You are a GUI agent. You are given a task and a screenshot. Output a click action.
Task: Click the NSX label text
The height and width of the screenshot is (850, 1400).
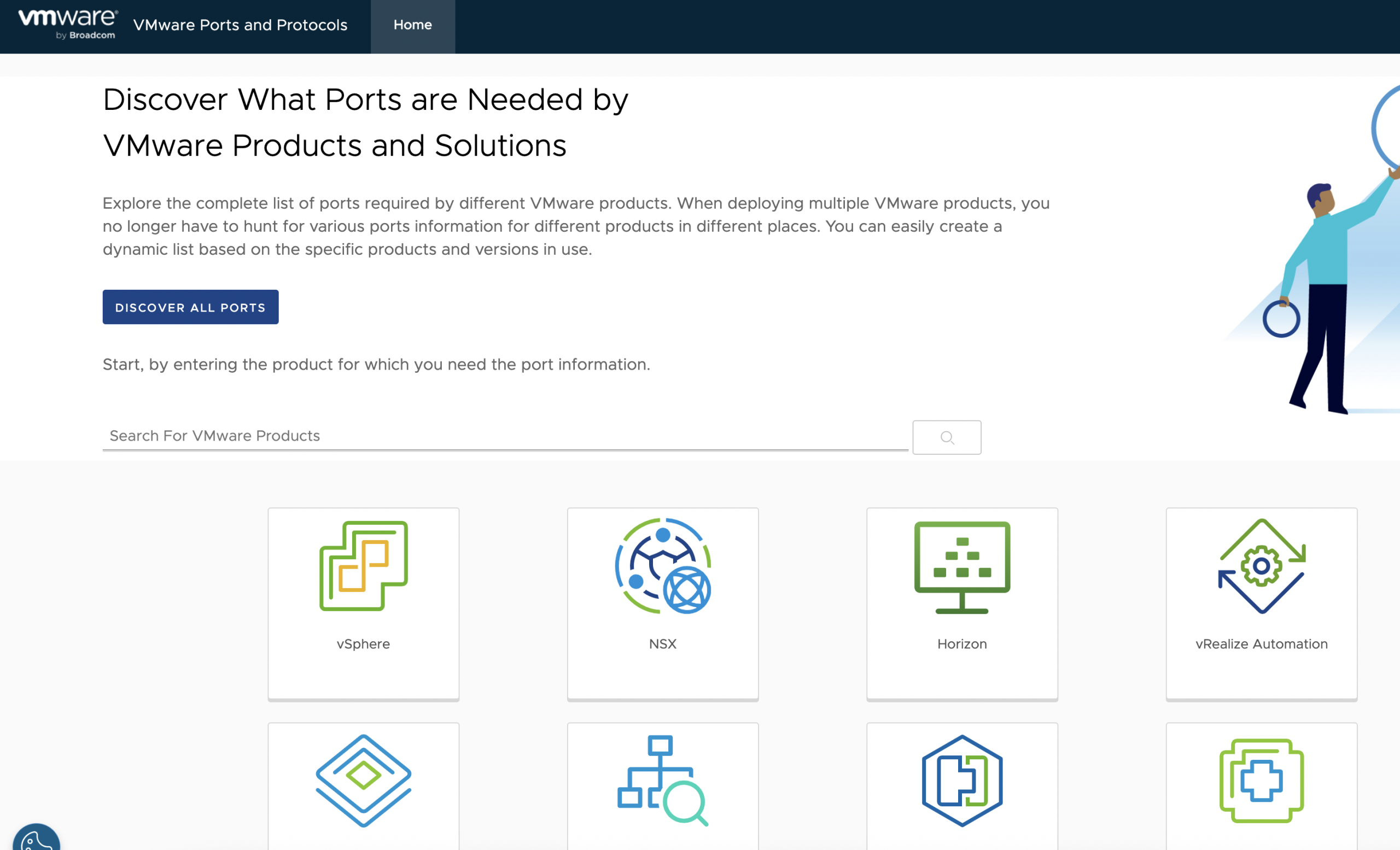[x=662, y=644]
